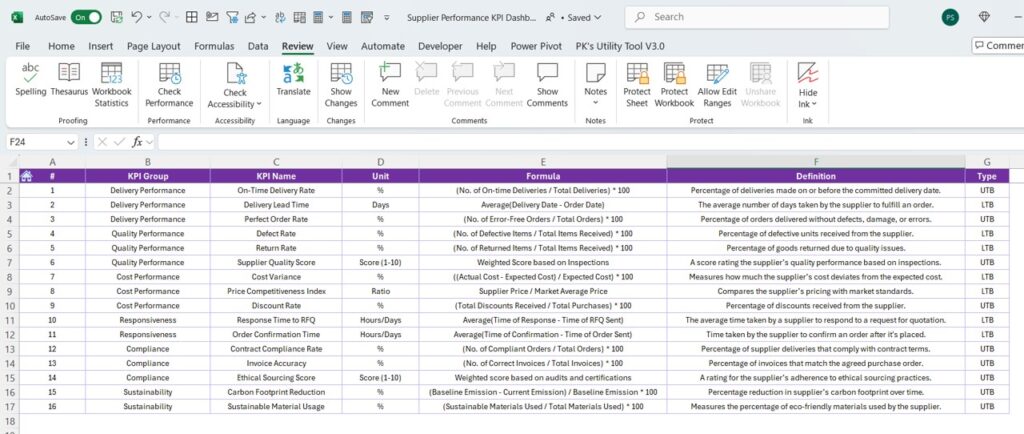Click the Undo arrow icon
Screen dimensions: 1024x434
coord(136,18)
